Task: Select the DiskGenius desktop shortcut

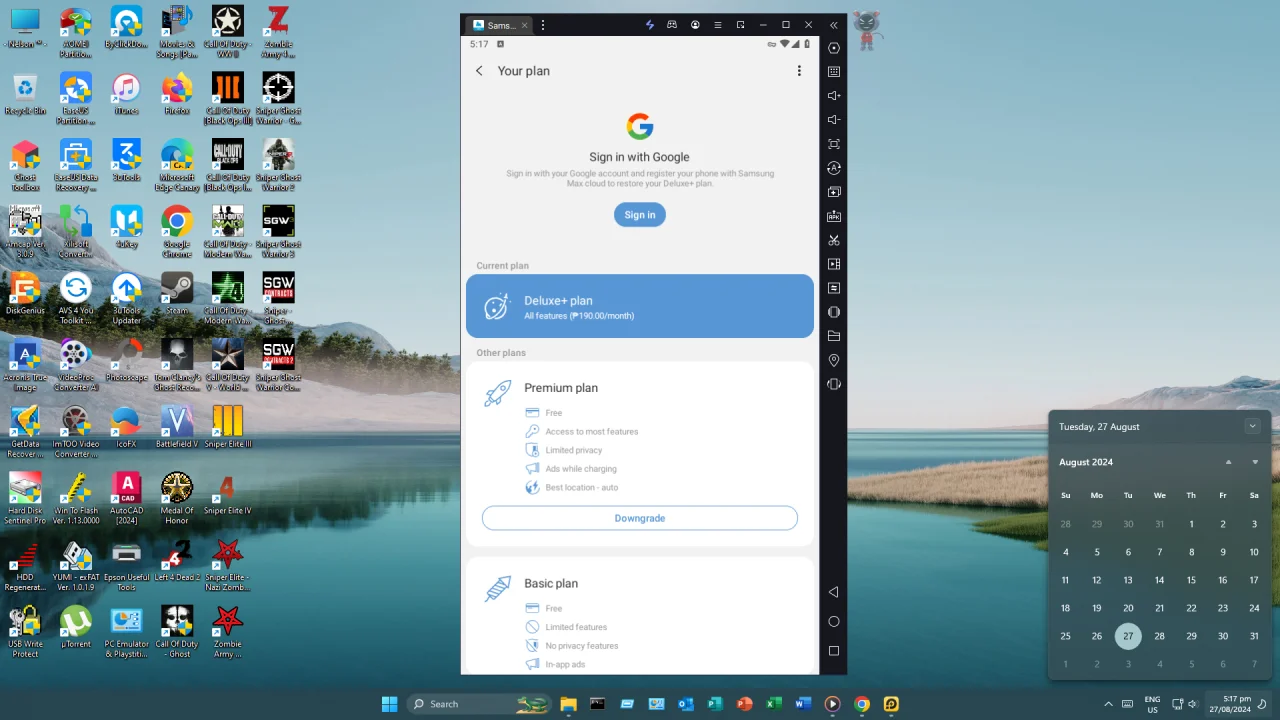Action: pos(25,294)
